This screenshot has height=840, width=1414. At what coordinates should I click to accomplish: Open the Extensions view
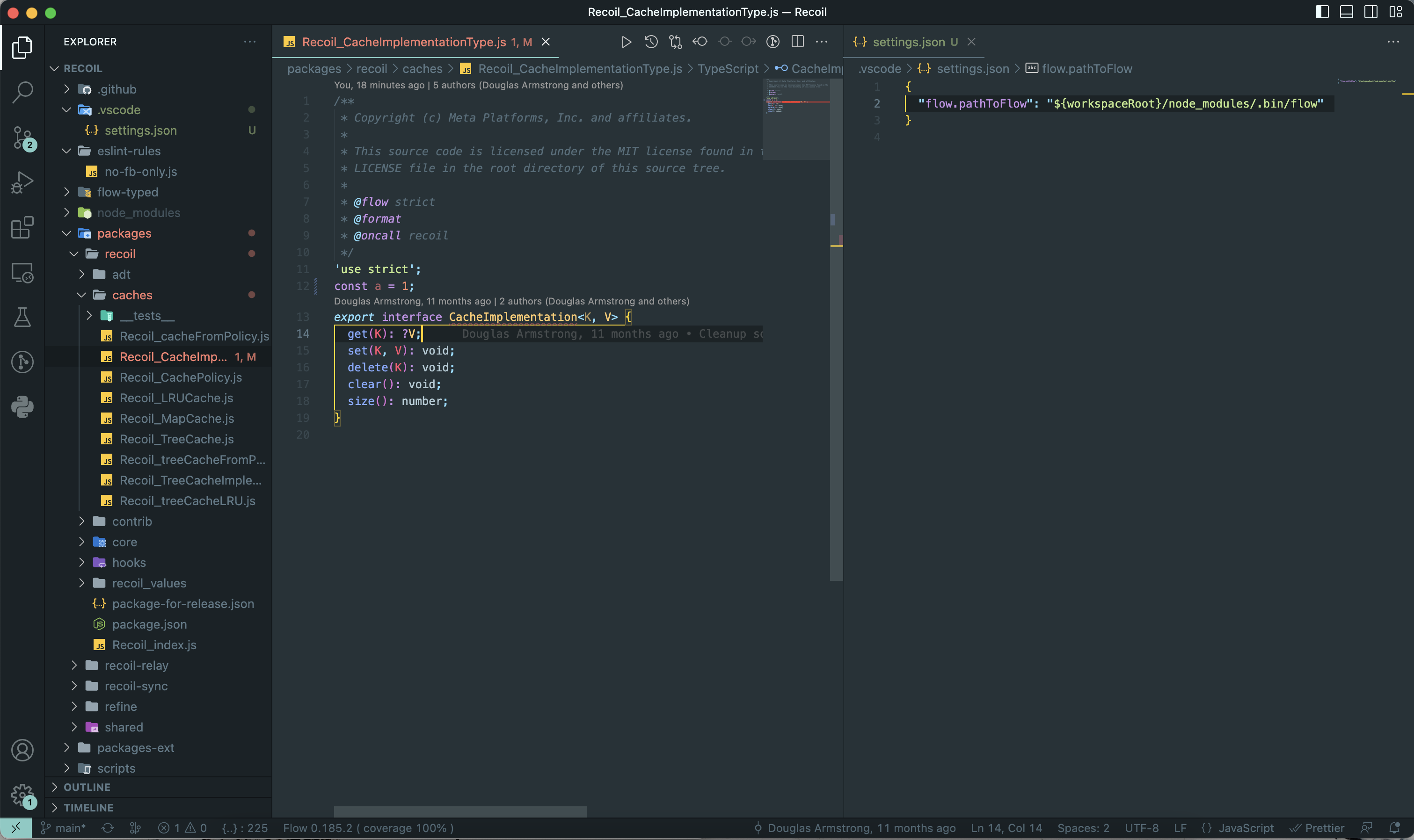[22, 228]
